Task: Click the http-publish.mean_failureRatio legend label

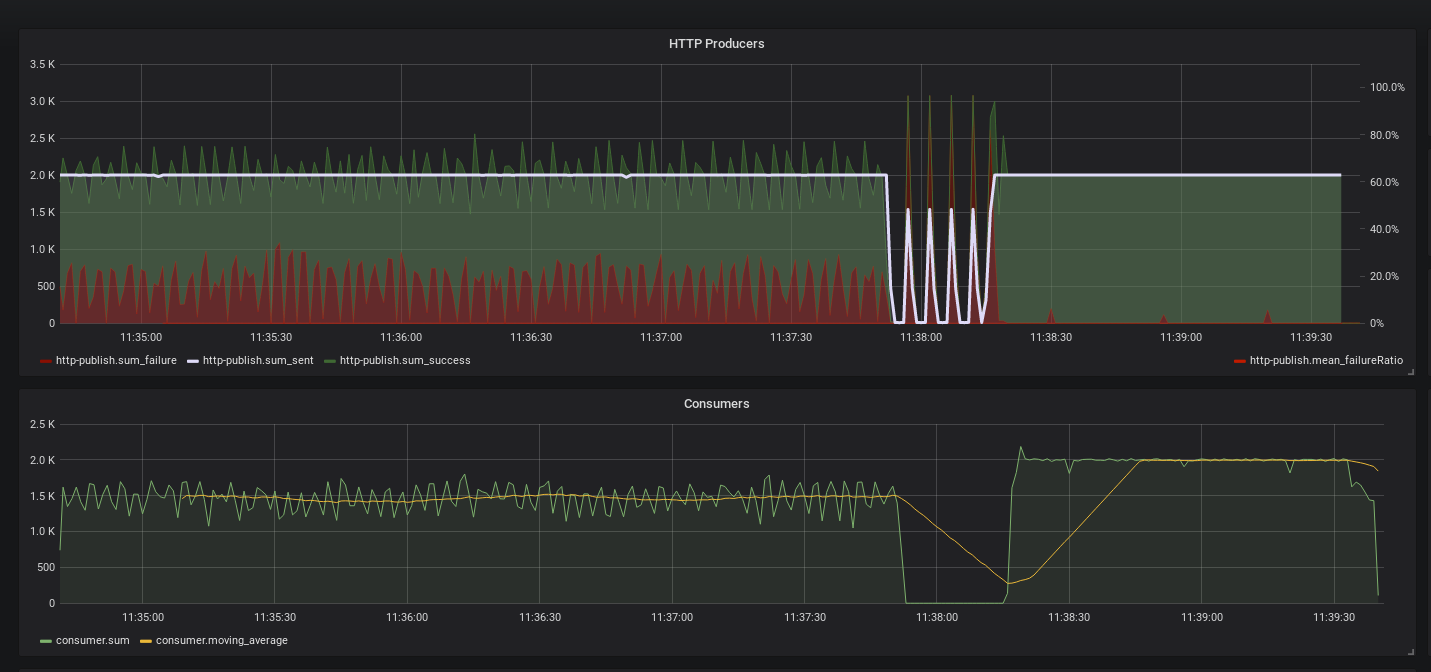Action: point(1325,360)
